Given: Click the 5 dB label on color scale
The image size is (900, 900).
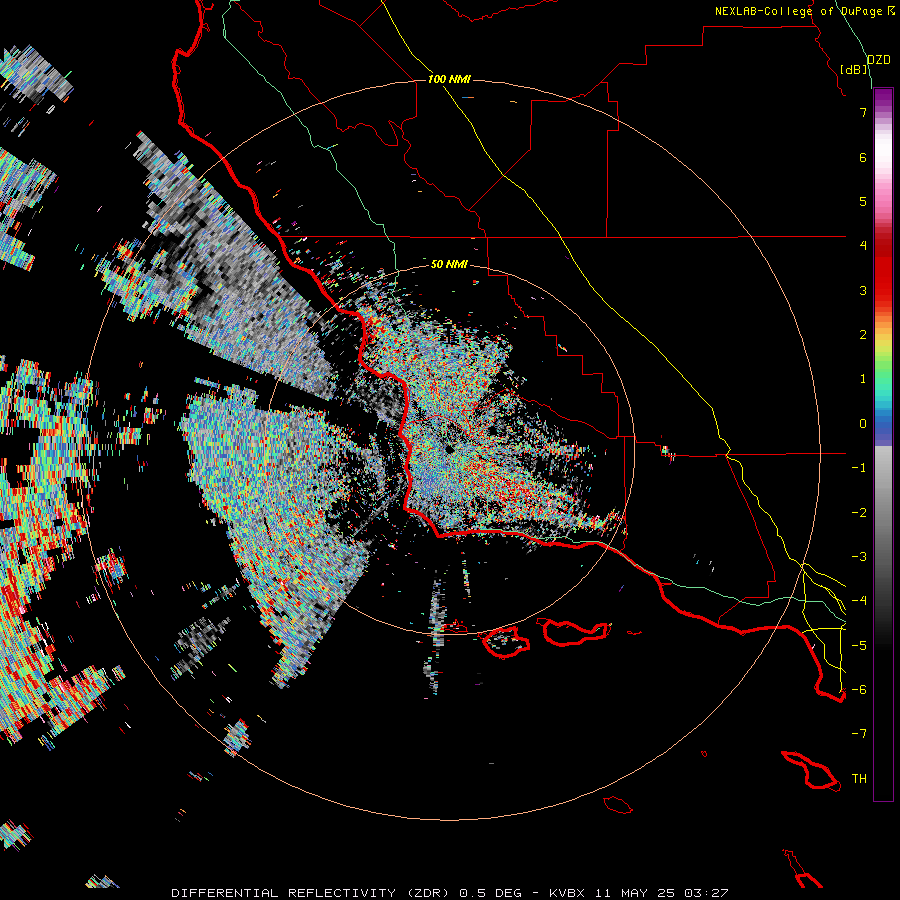Looking at the screenshot, I should click(863, 201).
